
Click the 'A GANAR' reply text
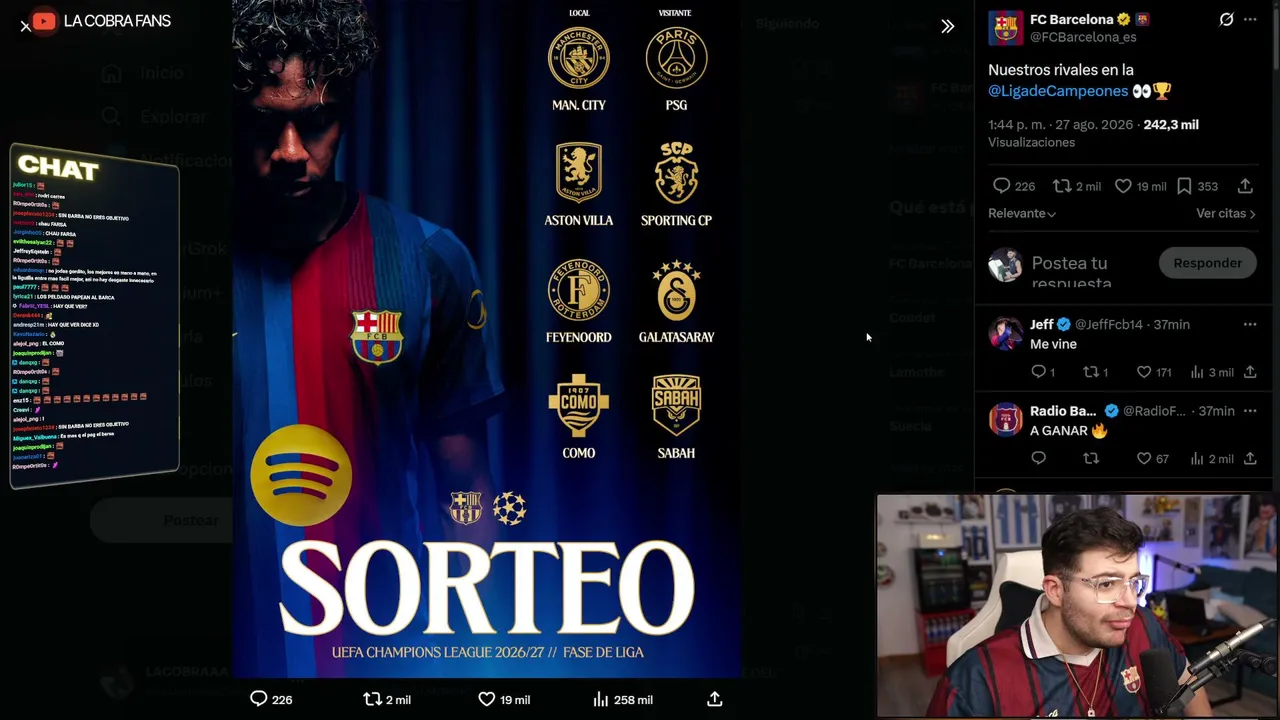point(1069,431)
